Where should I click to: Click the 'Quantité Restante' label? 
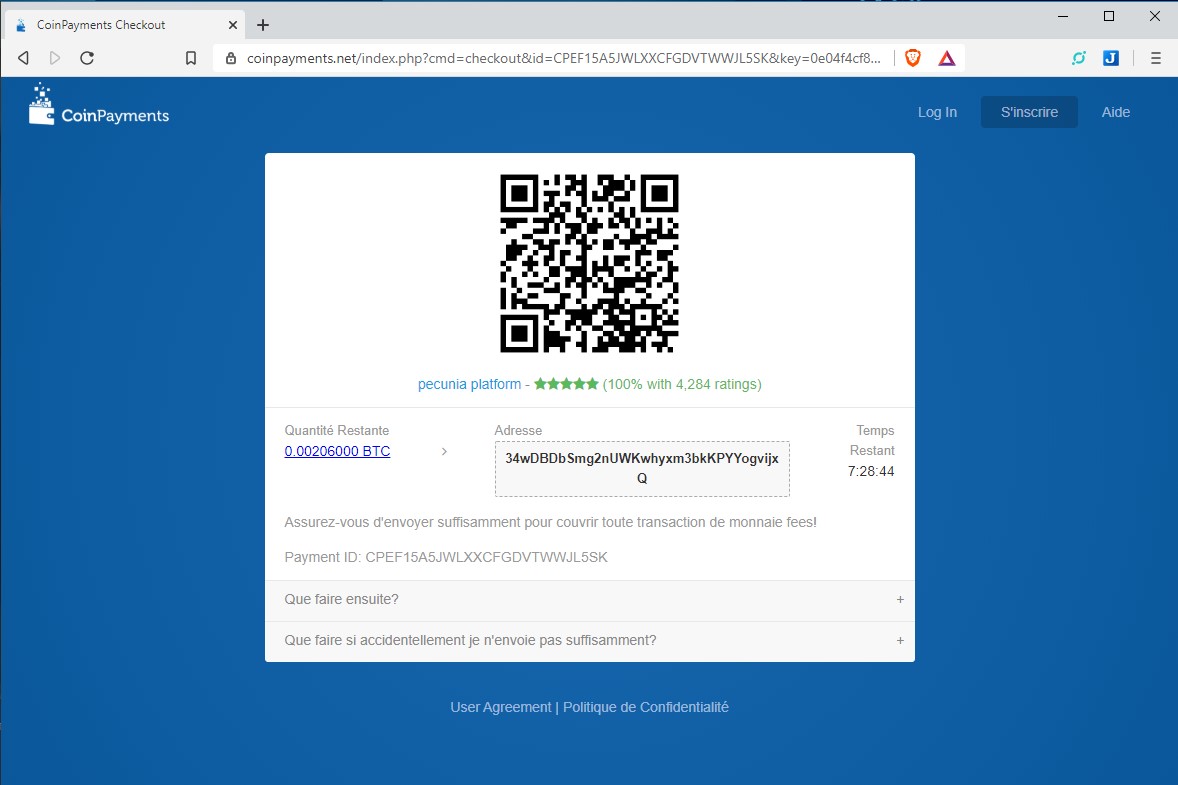[x=337, y=430]
